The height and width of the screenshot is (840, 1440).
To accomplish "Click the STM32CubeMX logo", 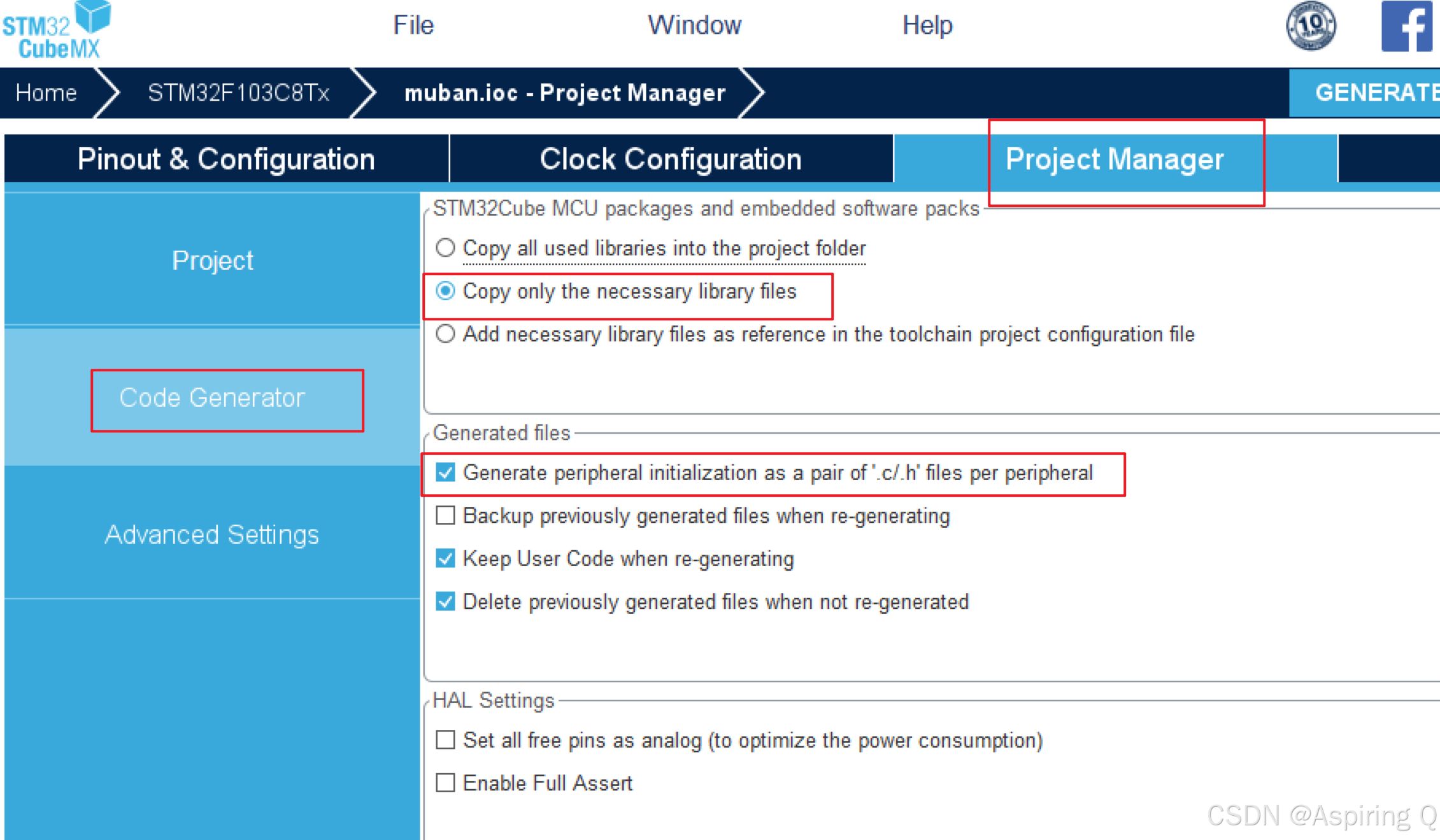I will (x=56, y=30).
